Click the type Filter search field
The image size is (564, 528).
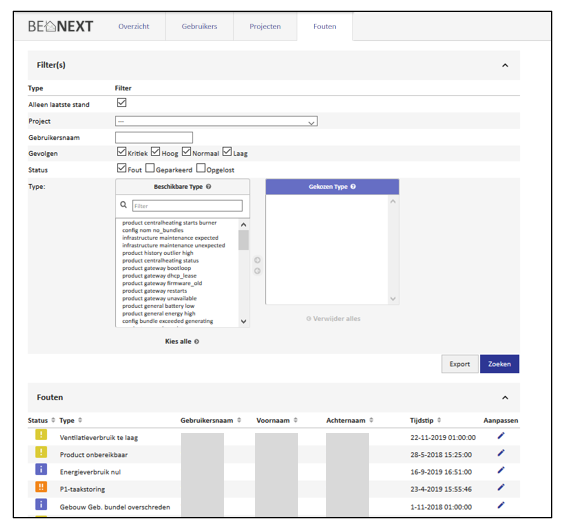pyautogui.click(x=187, y=206)
